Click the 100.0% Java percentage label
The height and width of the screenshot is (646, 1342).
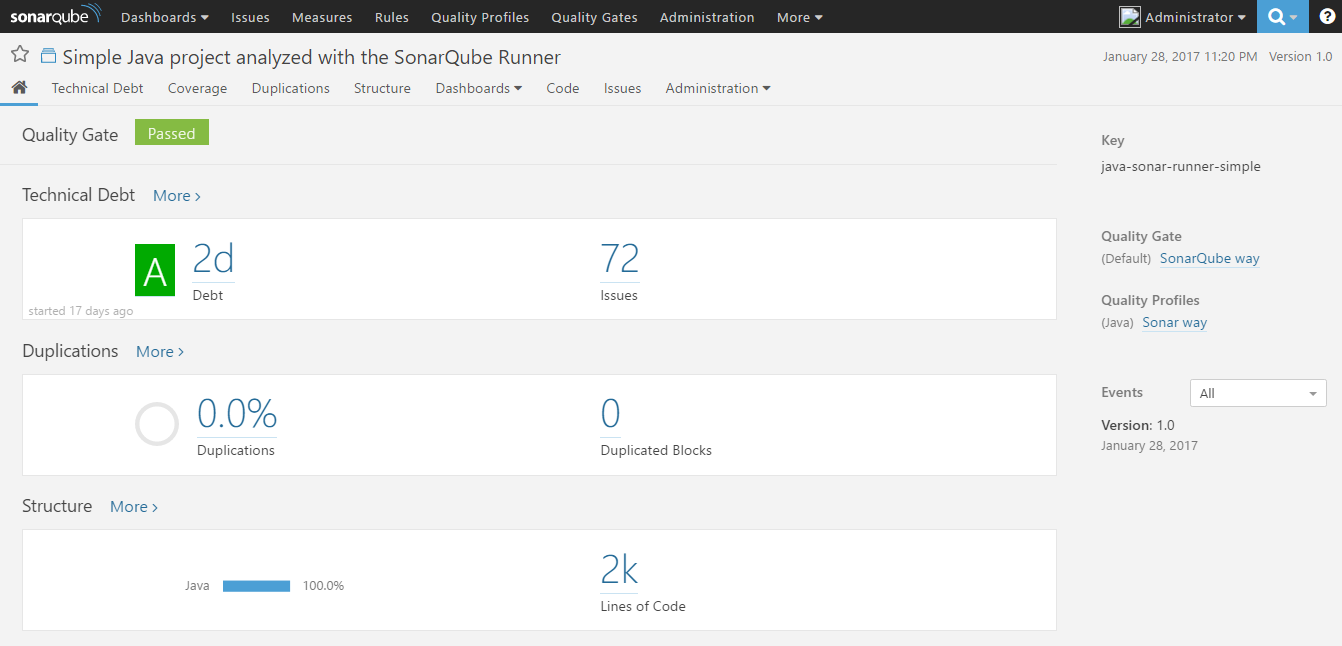[x=323, y=586]
